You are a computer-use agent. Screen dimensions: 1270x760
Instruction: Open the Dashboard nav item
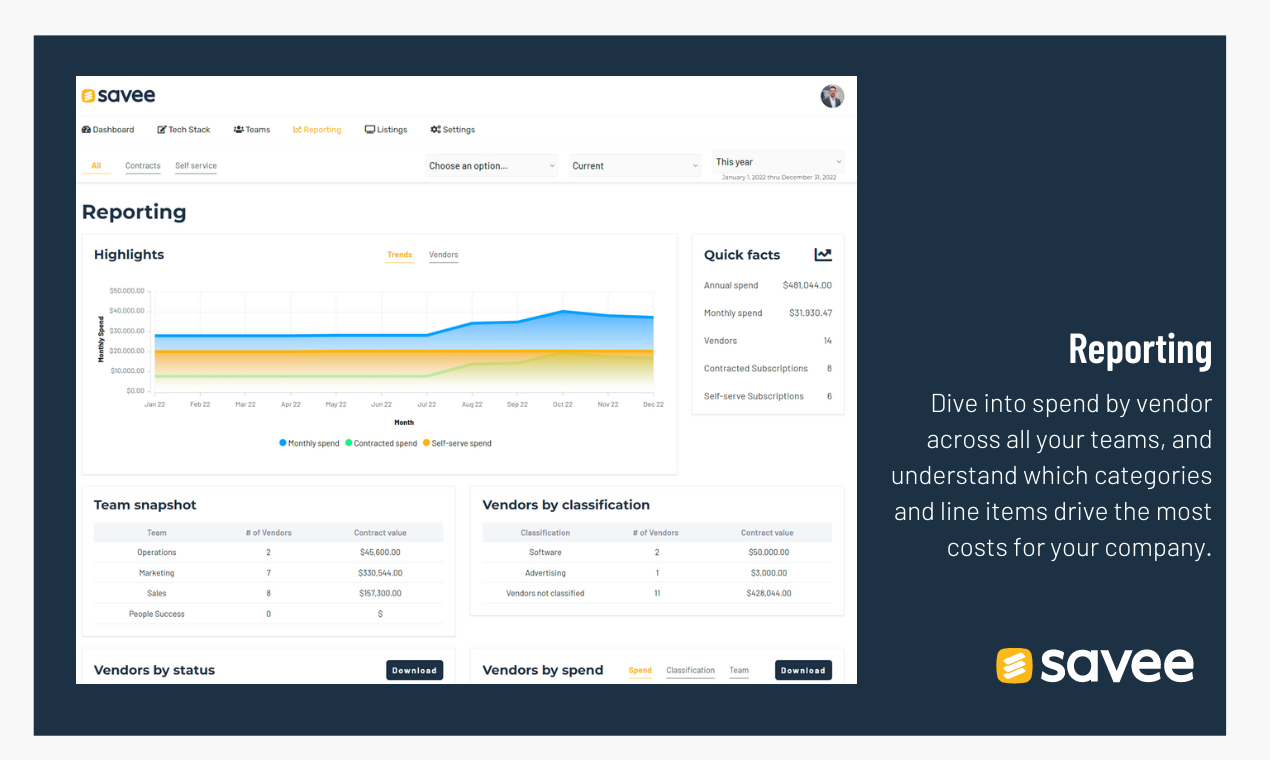[108, 130]
